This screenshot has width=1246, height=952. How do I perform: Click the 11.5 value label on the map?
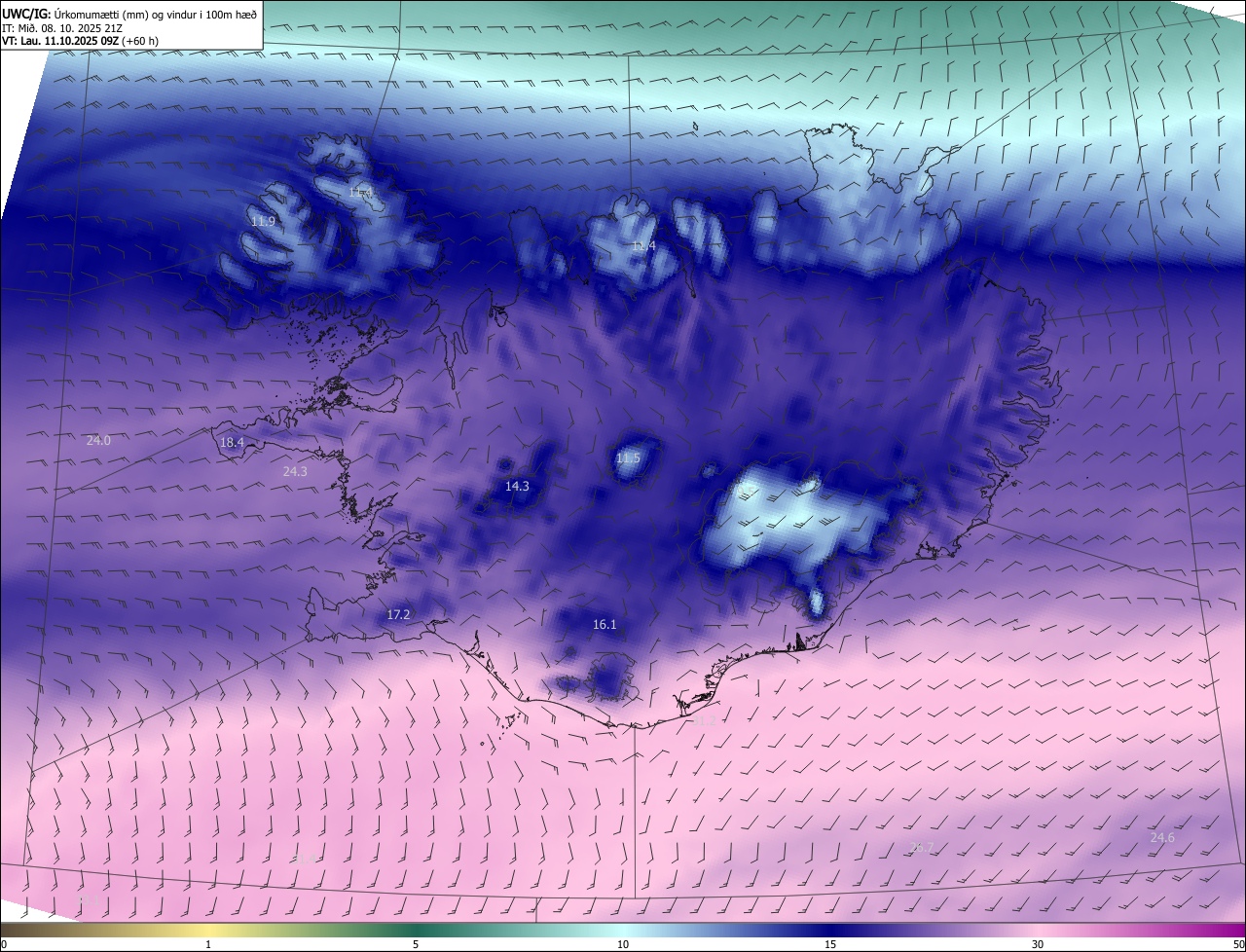[628, 458]
